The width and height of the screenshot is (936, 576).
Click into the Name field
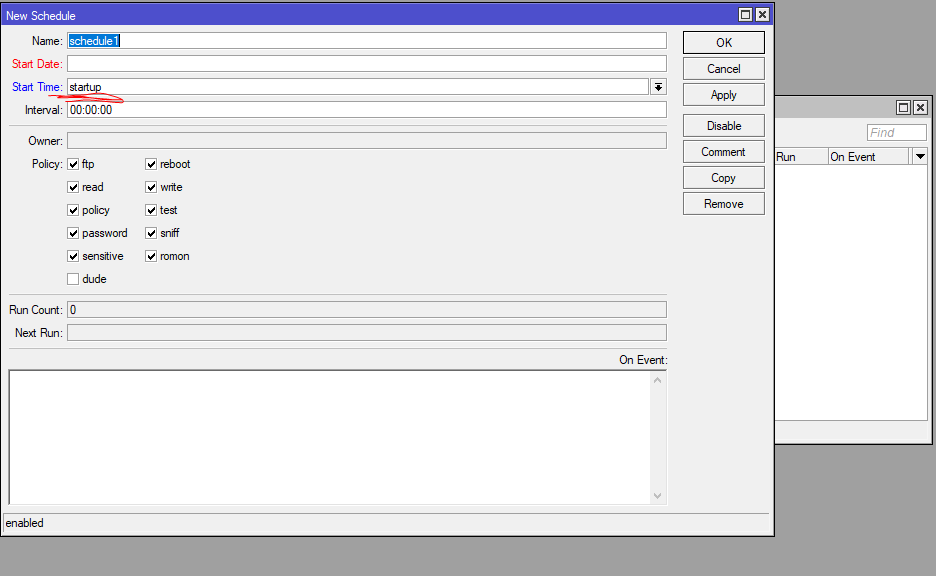click(x=367, y=41)
